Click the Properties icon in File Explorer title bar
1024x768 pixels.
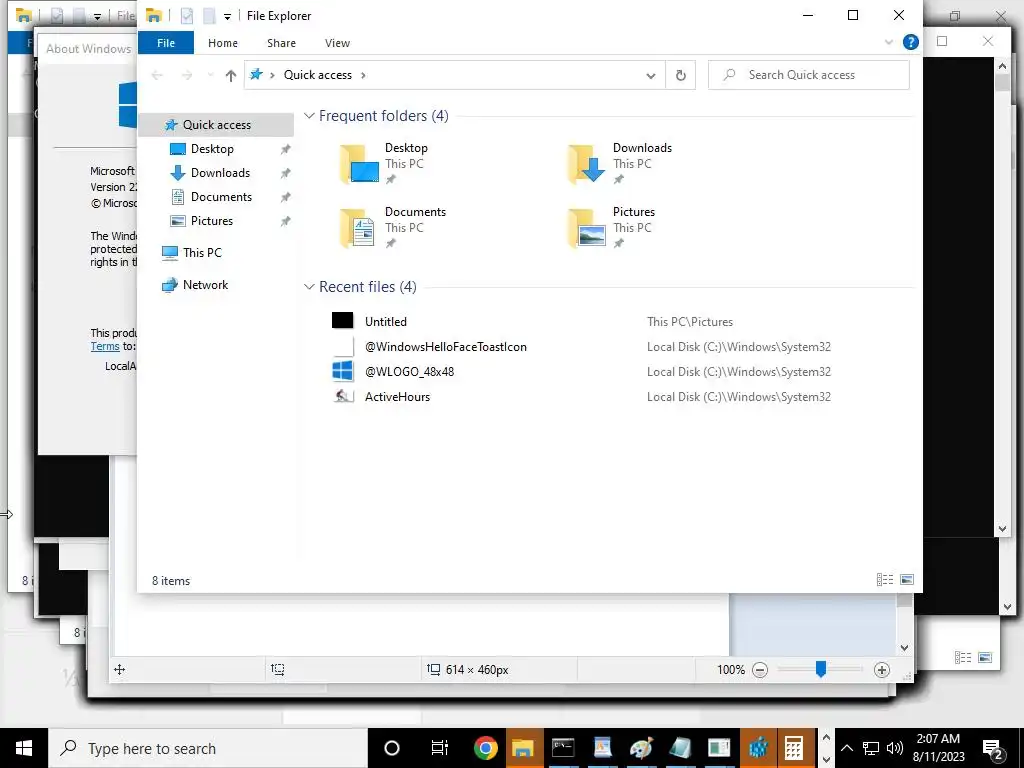(187, 16)
